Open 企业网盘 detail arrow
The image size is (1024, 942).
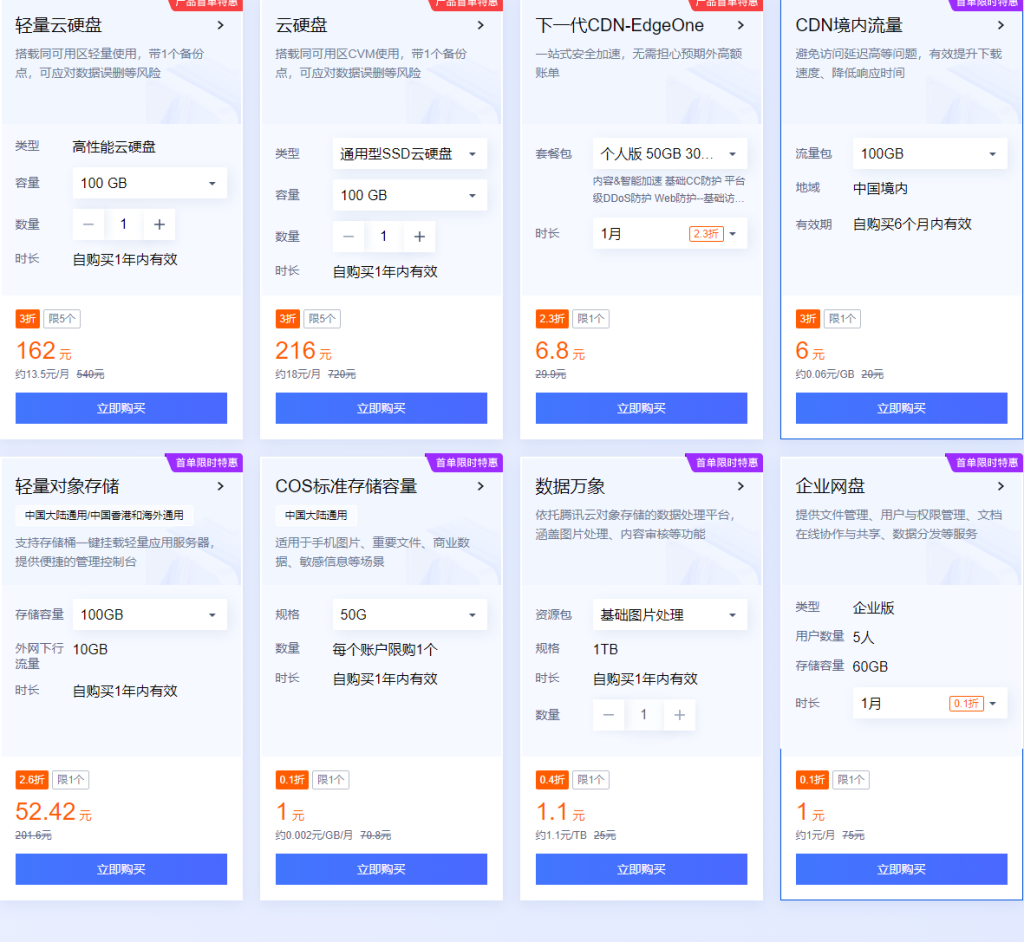999,487
